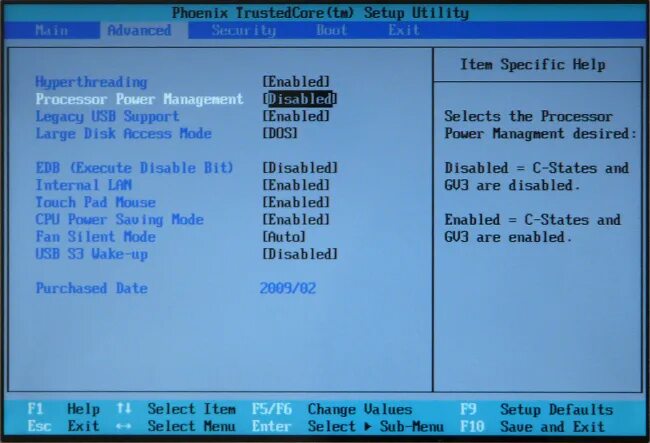Change the DOS disk access value
Viewport: 650px width, 443px height.
point(280,133)
